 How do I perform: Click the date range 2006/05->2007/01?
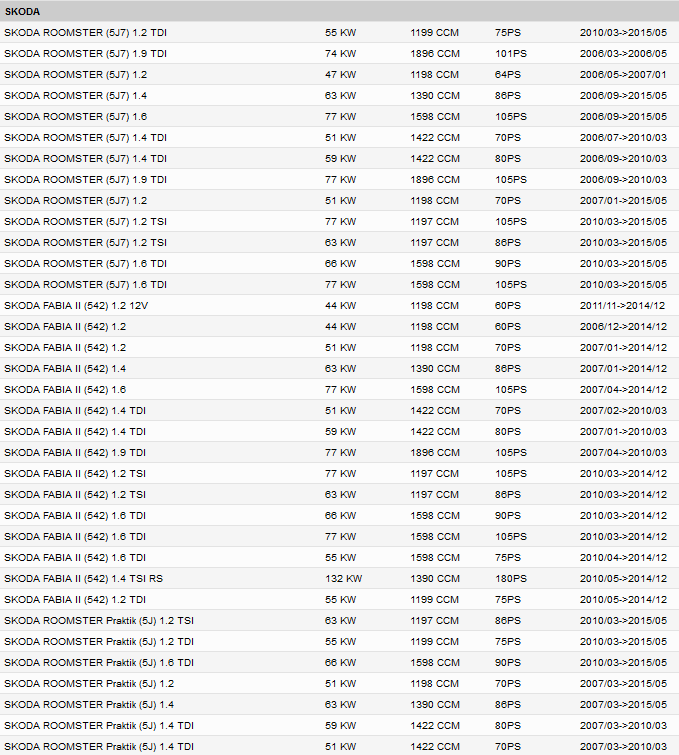click(x=623, y=75)
